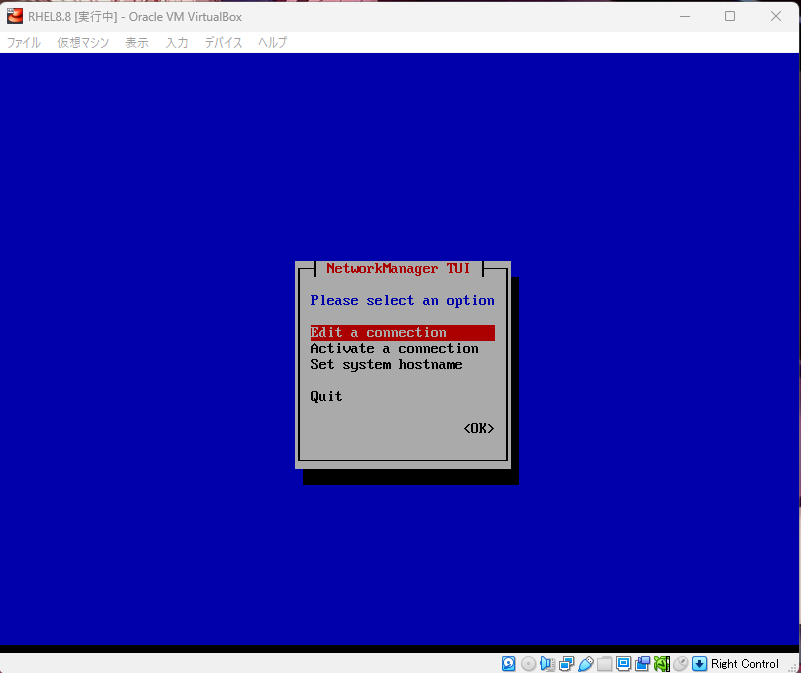Click the display status icon

point(623,663)
